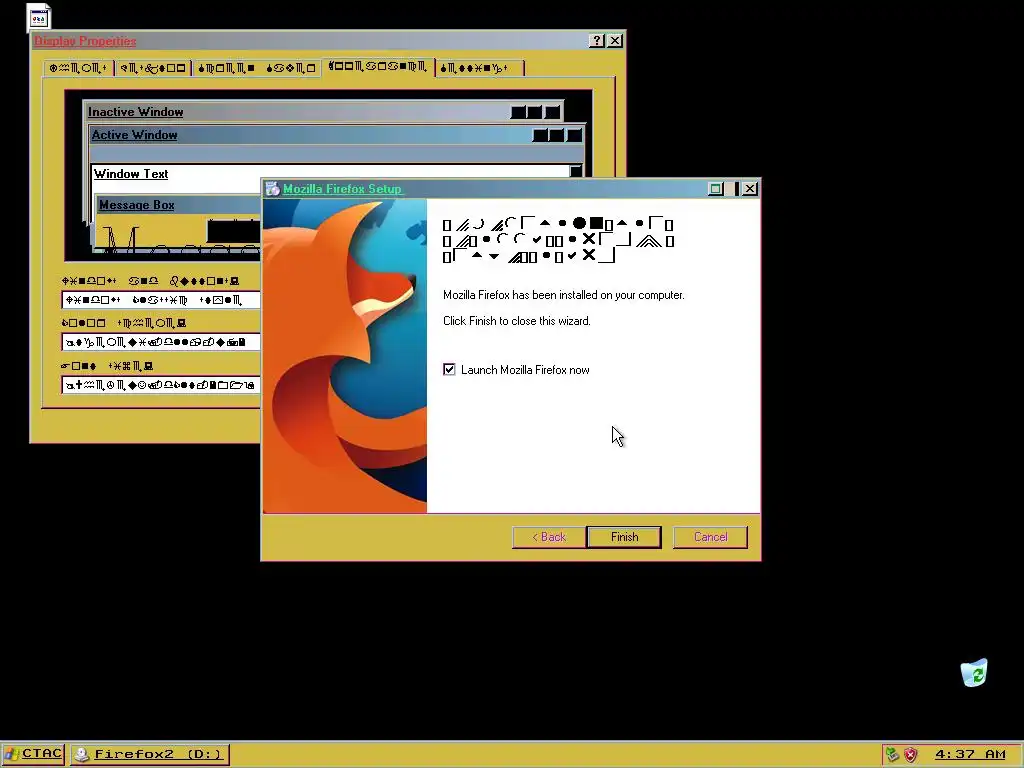Click the red security shield tray icon
1024x768 pixels.
(x=910, y=755)
